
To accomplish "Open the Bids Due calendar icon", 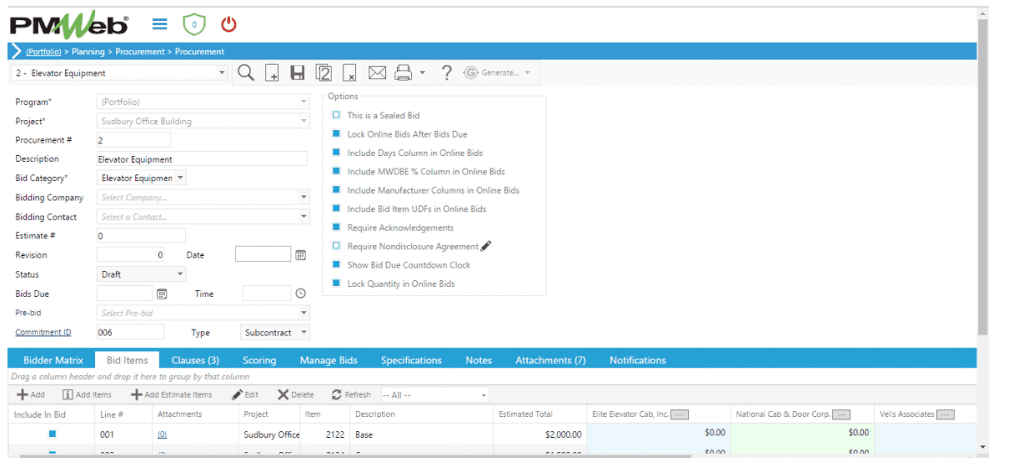I will (162, 294).
